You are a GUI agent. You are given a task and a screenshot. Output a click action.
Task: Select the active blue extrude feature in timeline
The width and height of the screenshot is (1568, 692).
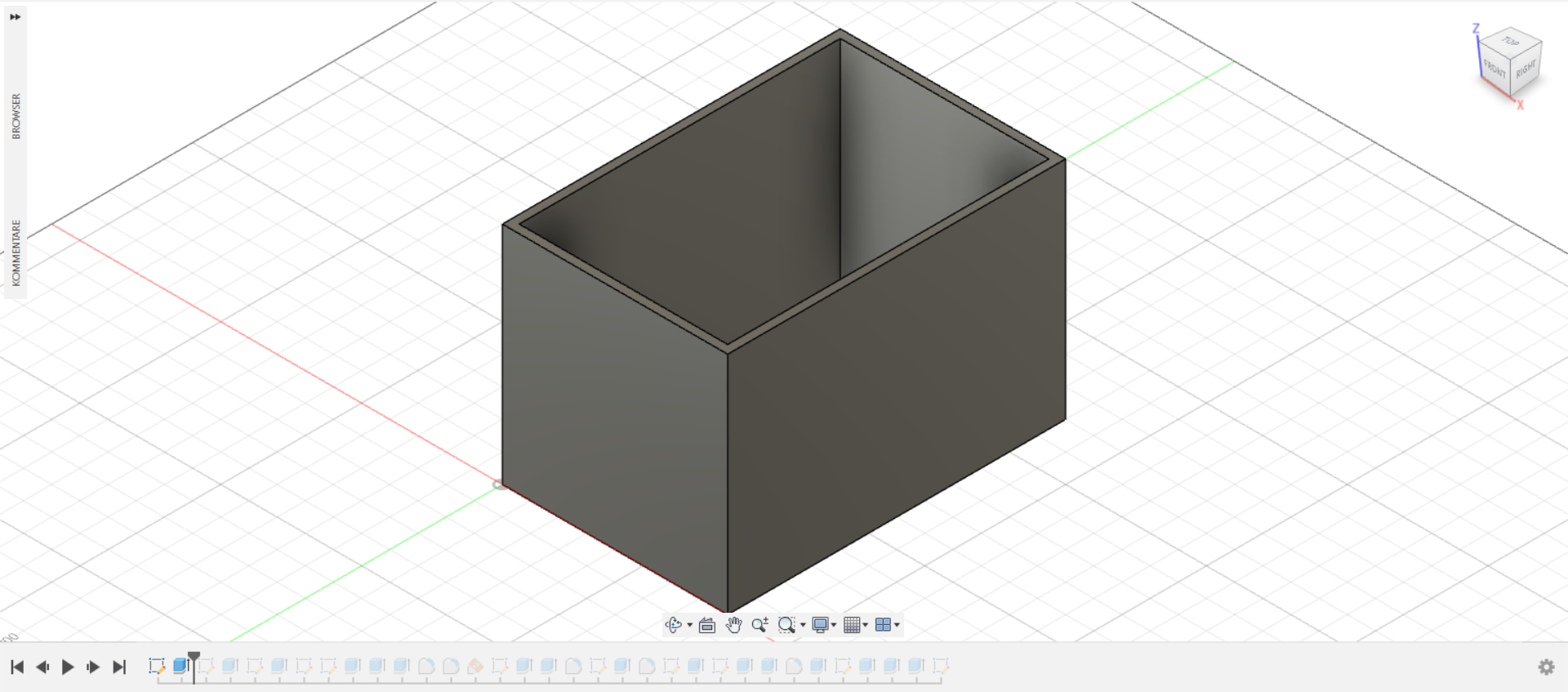(180, 666)
